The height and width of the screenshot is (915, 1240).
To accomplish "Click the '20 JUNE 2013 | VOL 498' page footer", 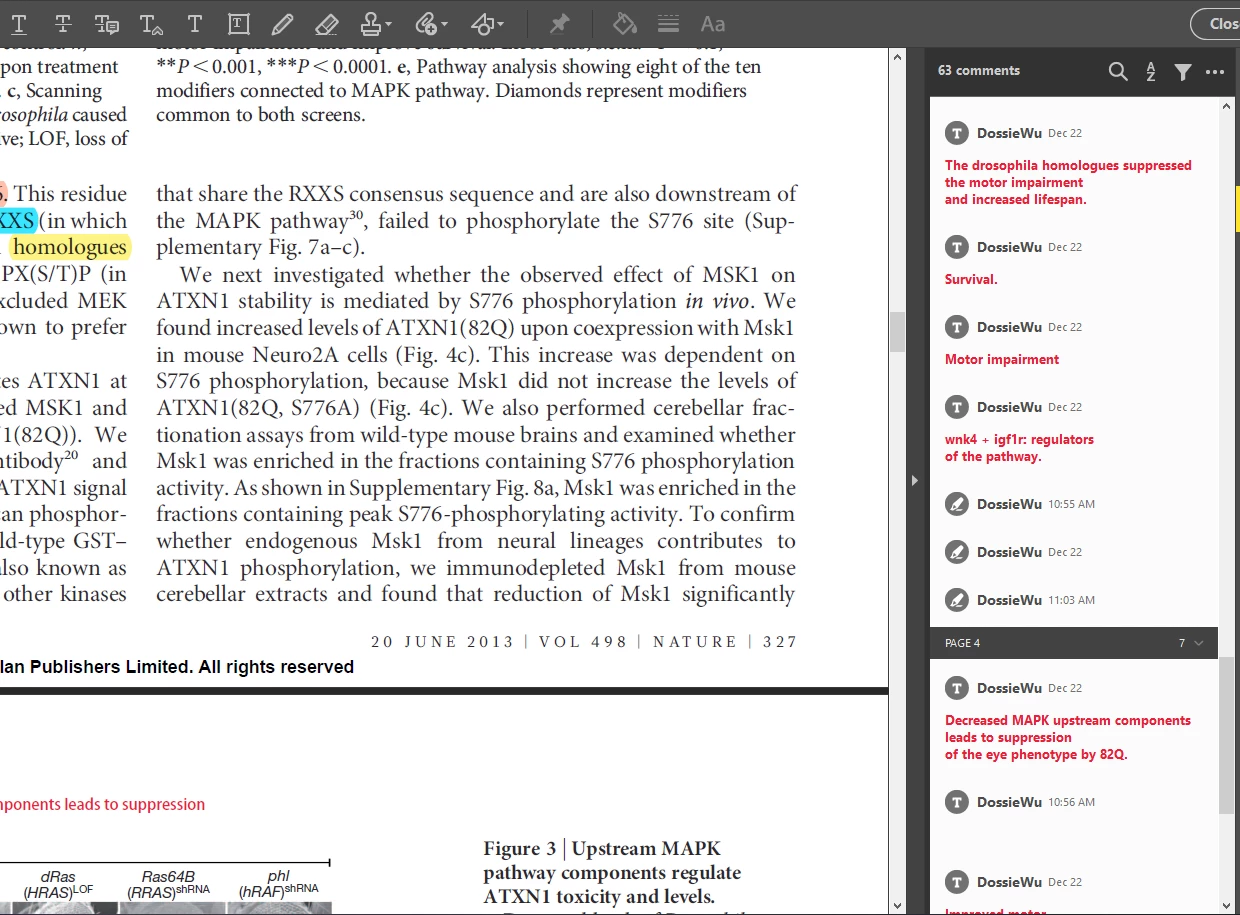I will point(499,642).
